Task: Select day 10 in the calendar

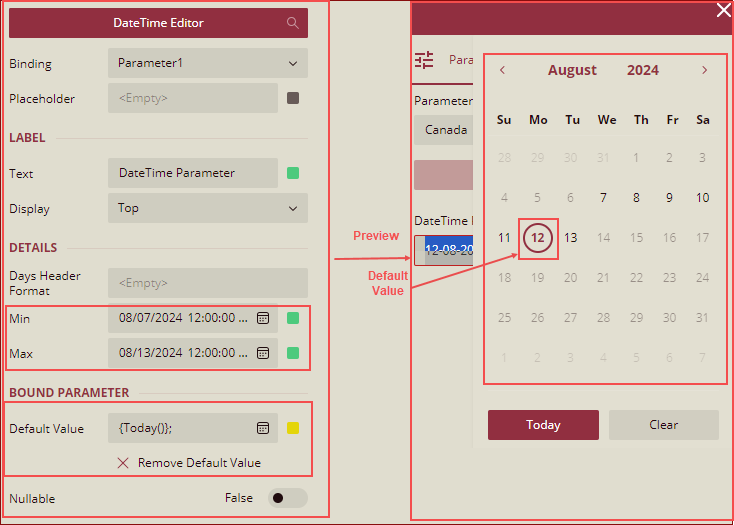Action: pos(702,198)
